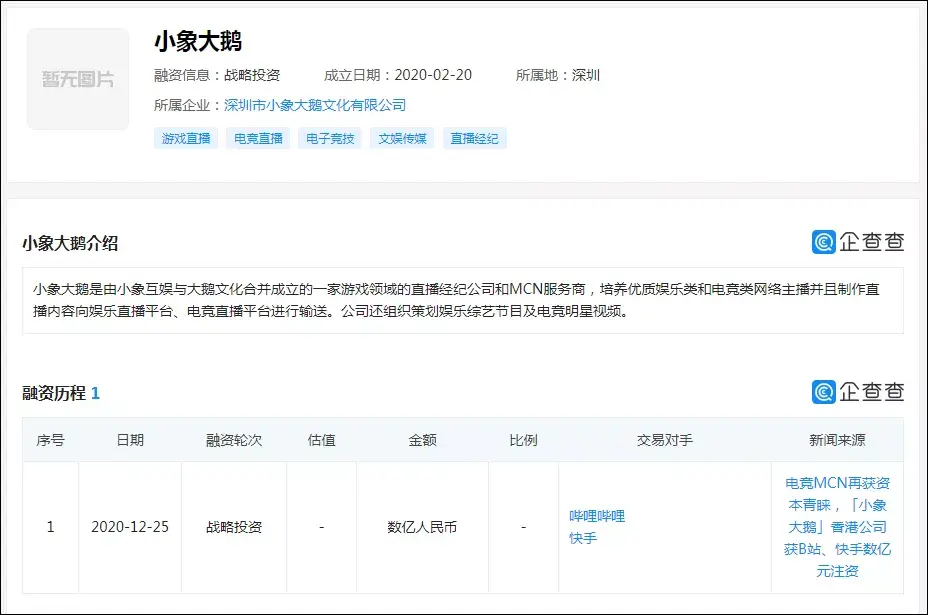Click the 小象大鹅 page title heading
The image size is (928, 615).
tap(198, 41)
